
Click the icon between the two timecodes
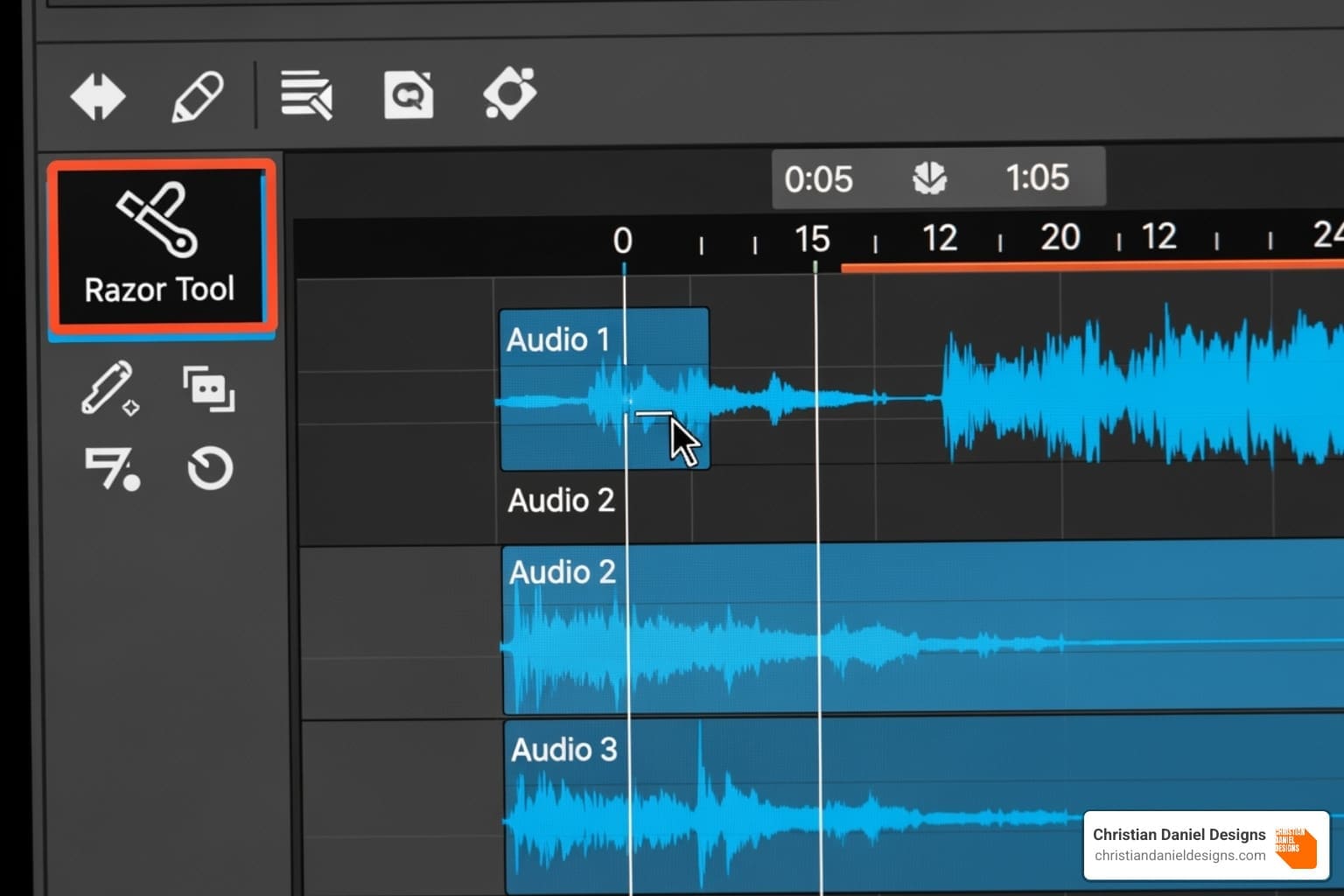(x=929, y=178)
